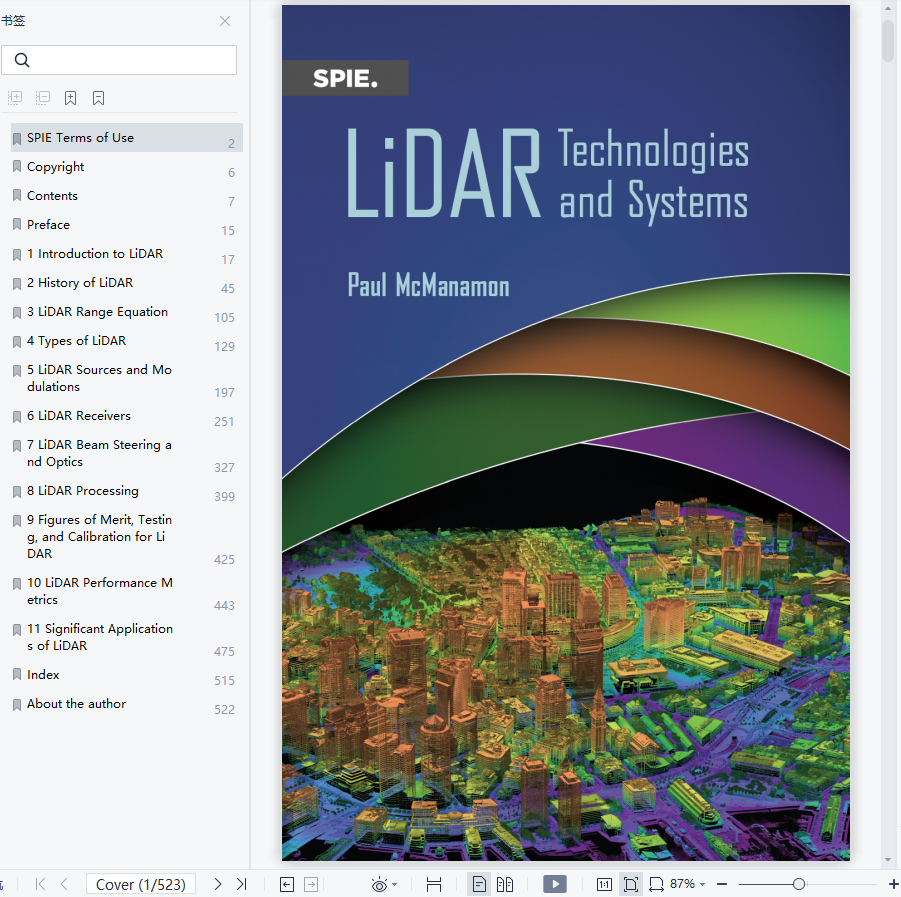Screen dimensions: 901x897
Task: Open 10 LiDAR Performance Metrics bookmark
Action: (x=127, y=591)
